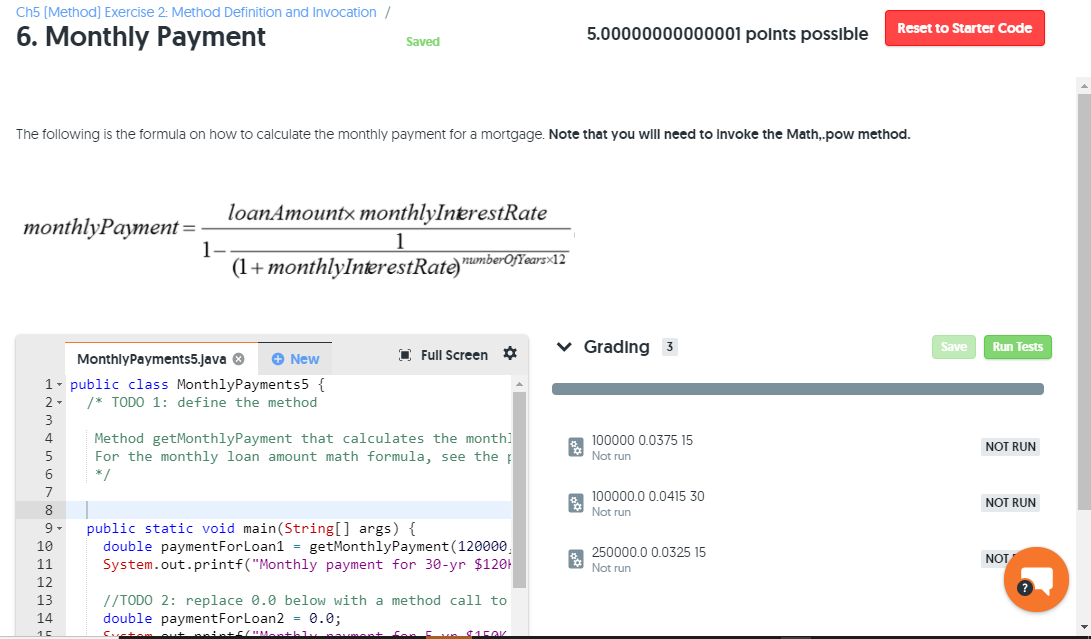Open the editor settings gear icon
Screen dimensions: 1091x639
tap(510, 354)
